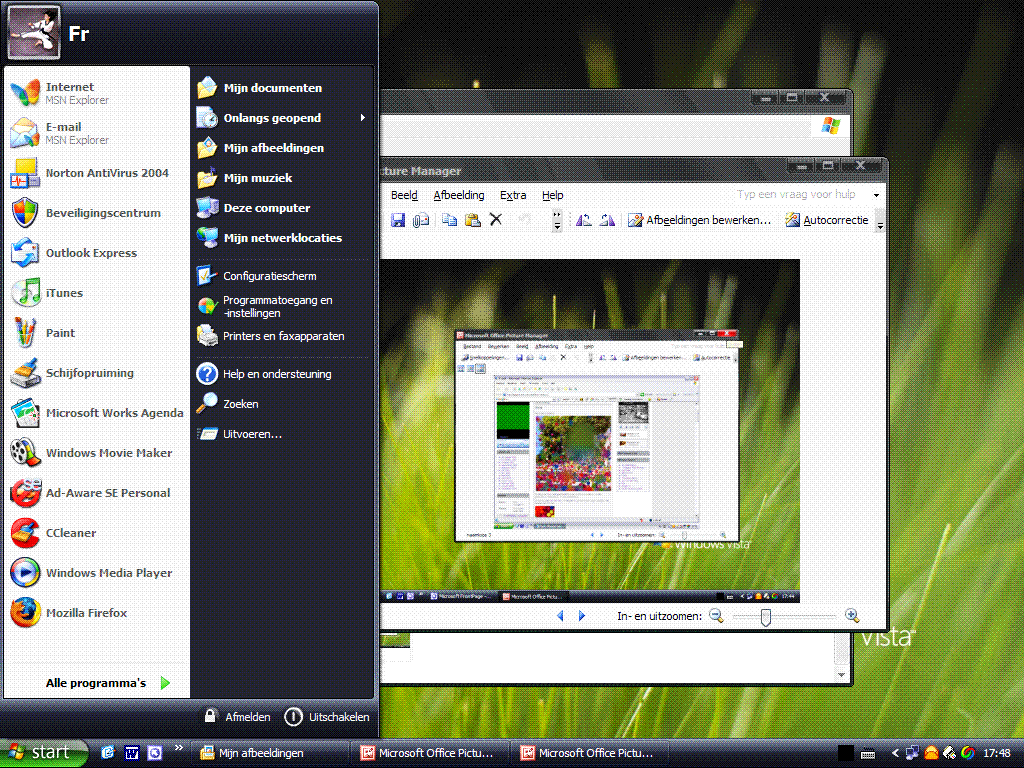Click the displayed picture preview
The width and height of the screenshot is (1024, 768).
[590, 431]
